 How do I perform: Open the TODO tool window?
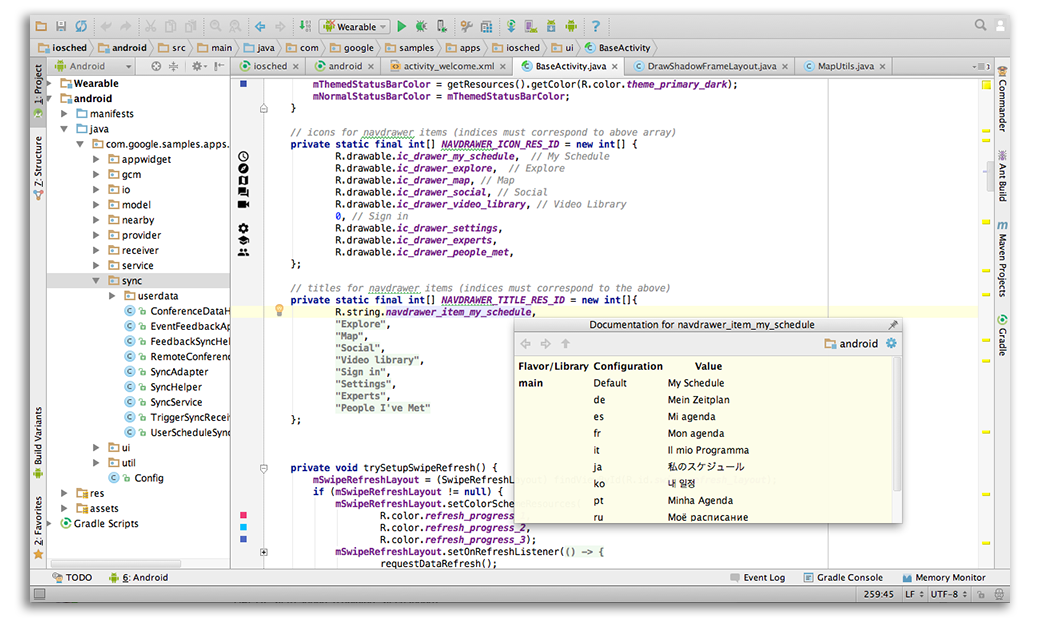pos(72,577)
